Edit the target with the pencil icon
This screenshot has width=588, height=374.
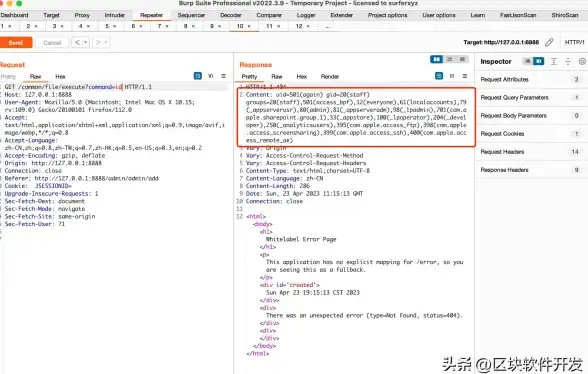549,42
